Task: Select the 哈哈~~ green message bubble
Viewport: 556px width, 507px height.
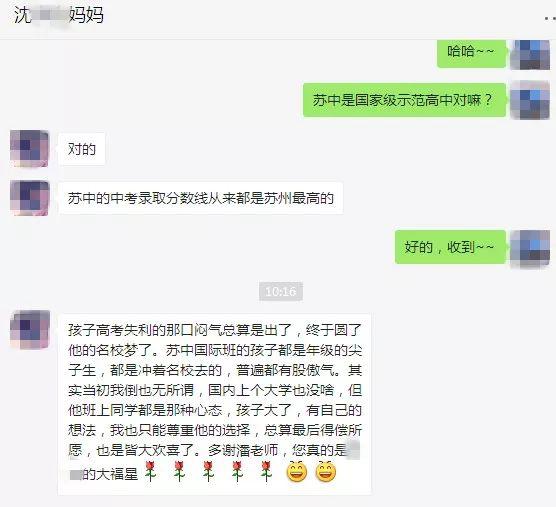Action: coord(471,53)
